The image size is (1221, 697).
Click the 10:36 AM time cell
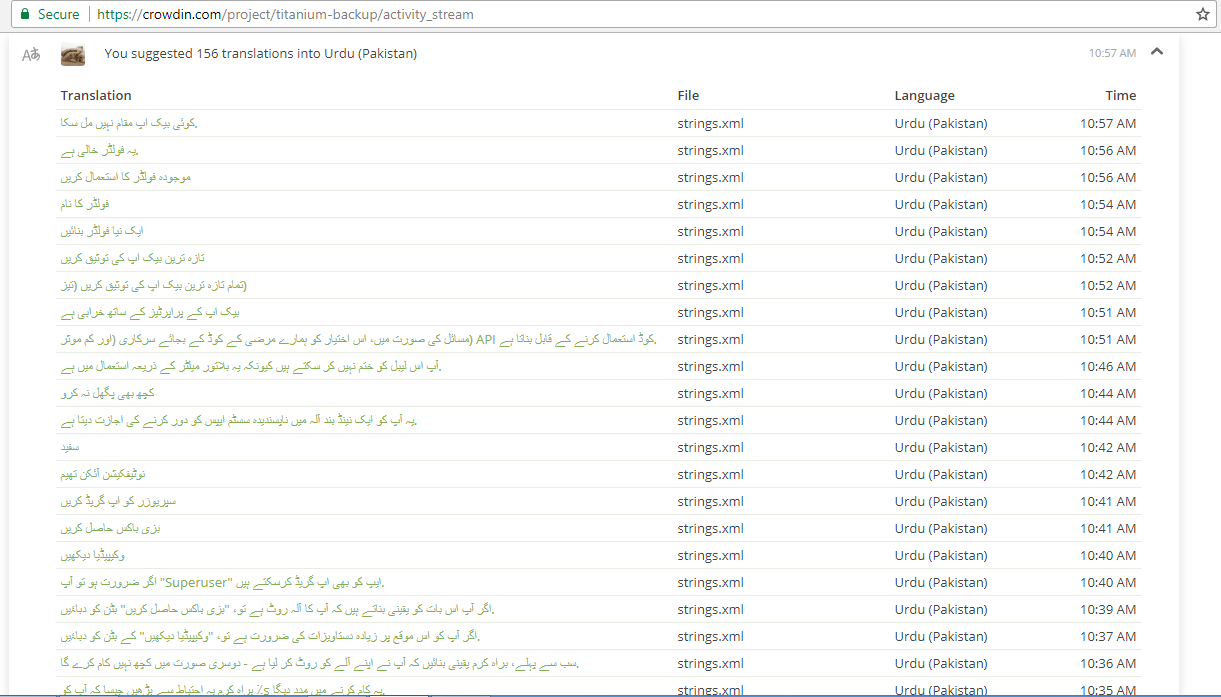(1108, 663)
